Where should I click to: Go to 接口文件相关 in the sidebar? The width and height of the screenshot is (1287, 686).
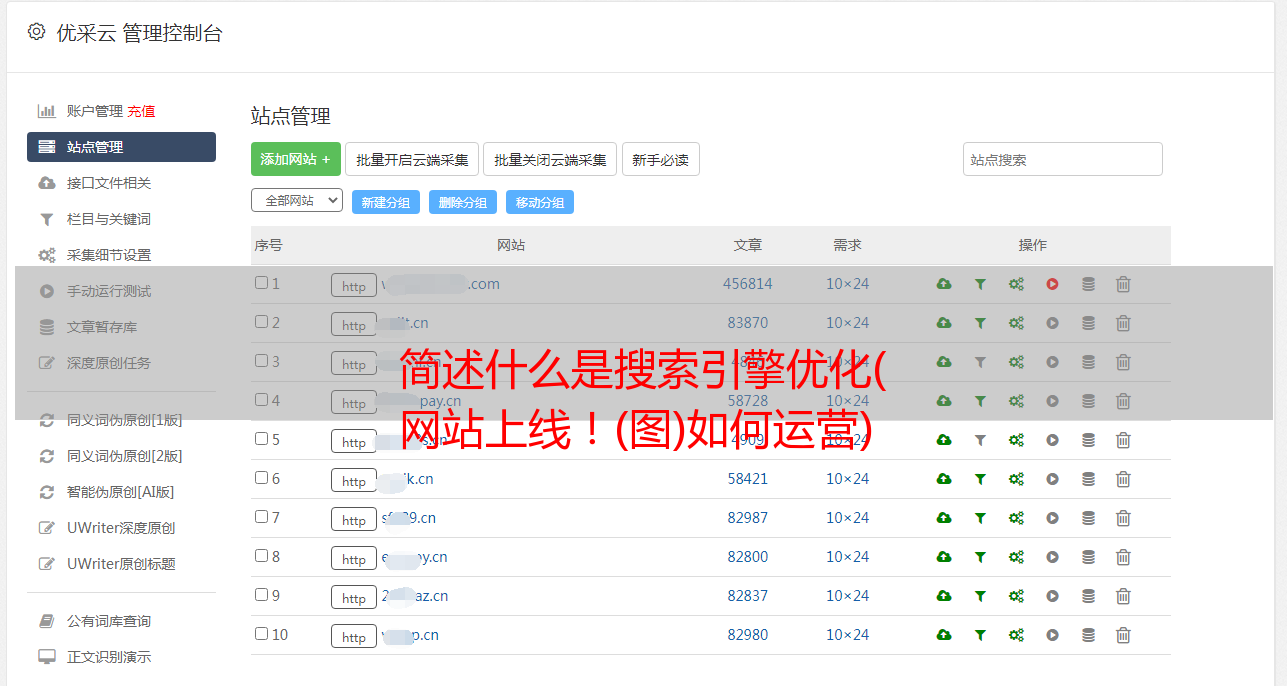tap(109, 183)
